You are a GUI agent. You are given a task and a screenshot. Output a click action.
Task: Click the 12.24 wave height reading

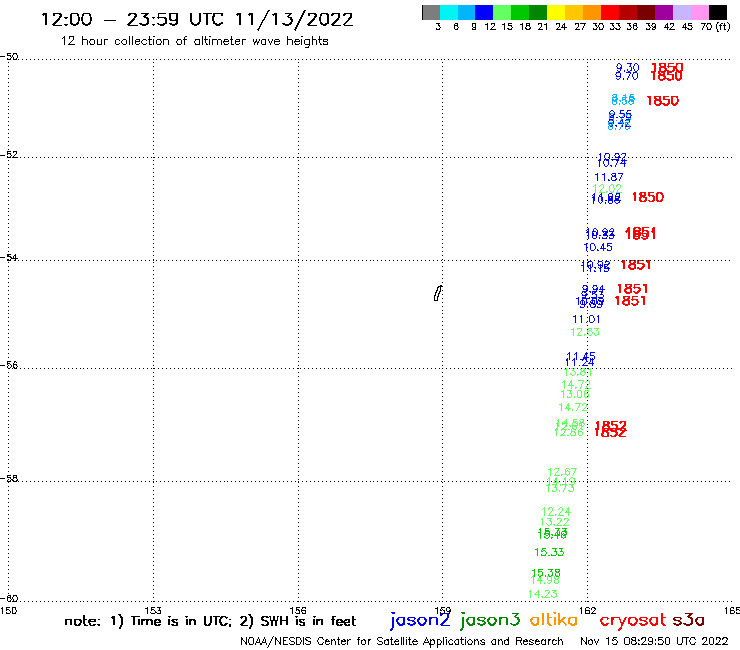pos(556,512)
